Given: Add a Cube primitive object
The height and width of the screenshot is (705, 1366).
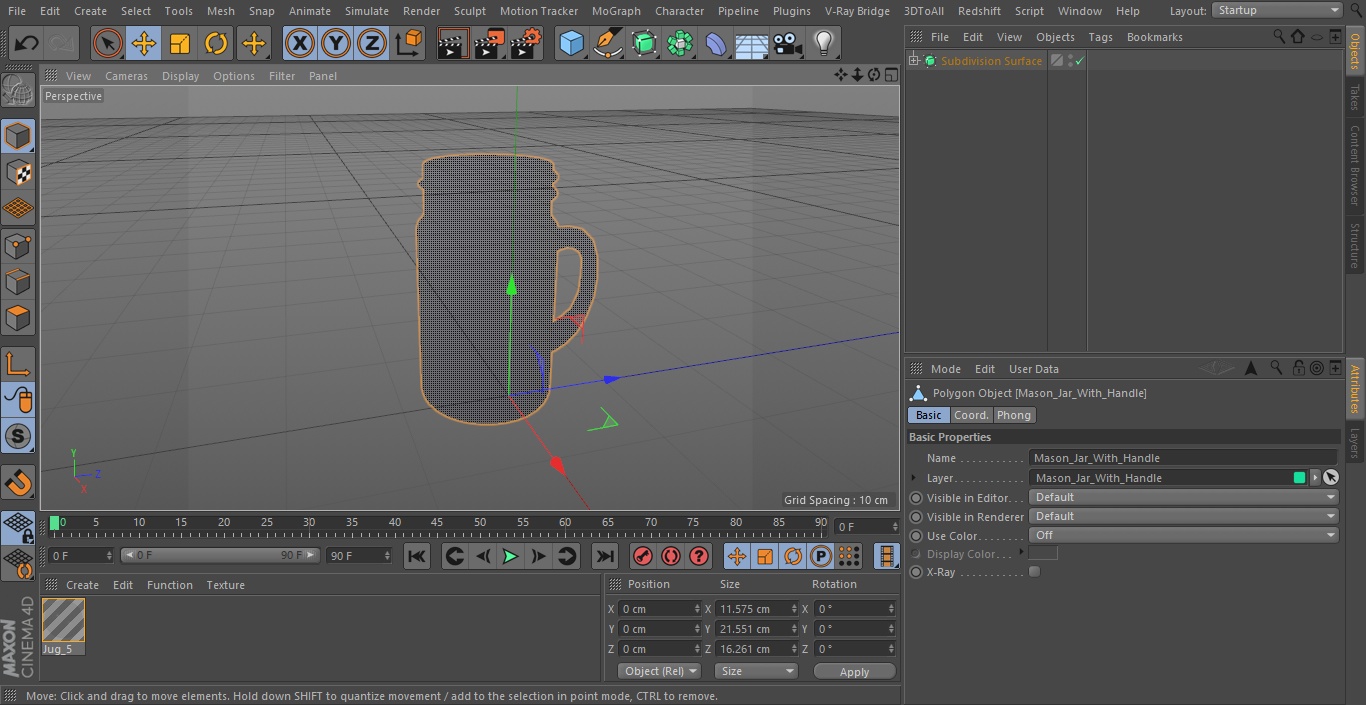Looking at the screenshot, I should coord(571,44).
